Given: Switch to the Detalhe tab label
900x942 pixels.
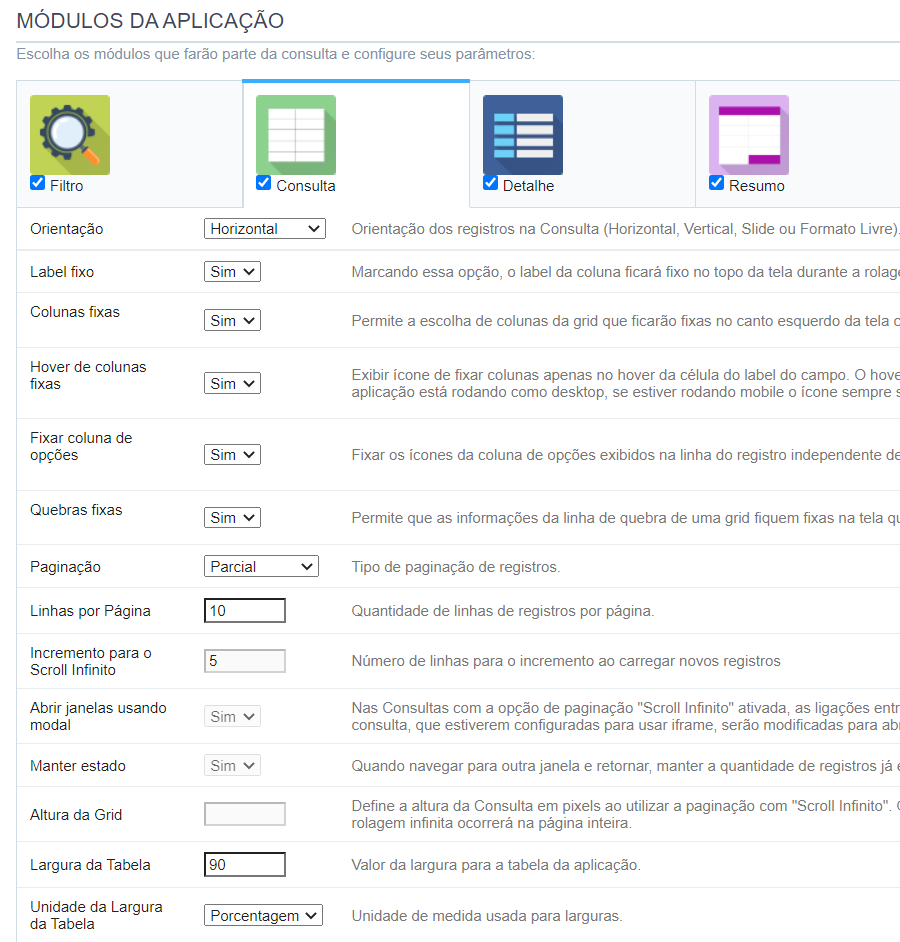Looking at the screenshot, I should pos(528,186).
